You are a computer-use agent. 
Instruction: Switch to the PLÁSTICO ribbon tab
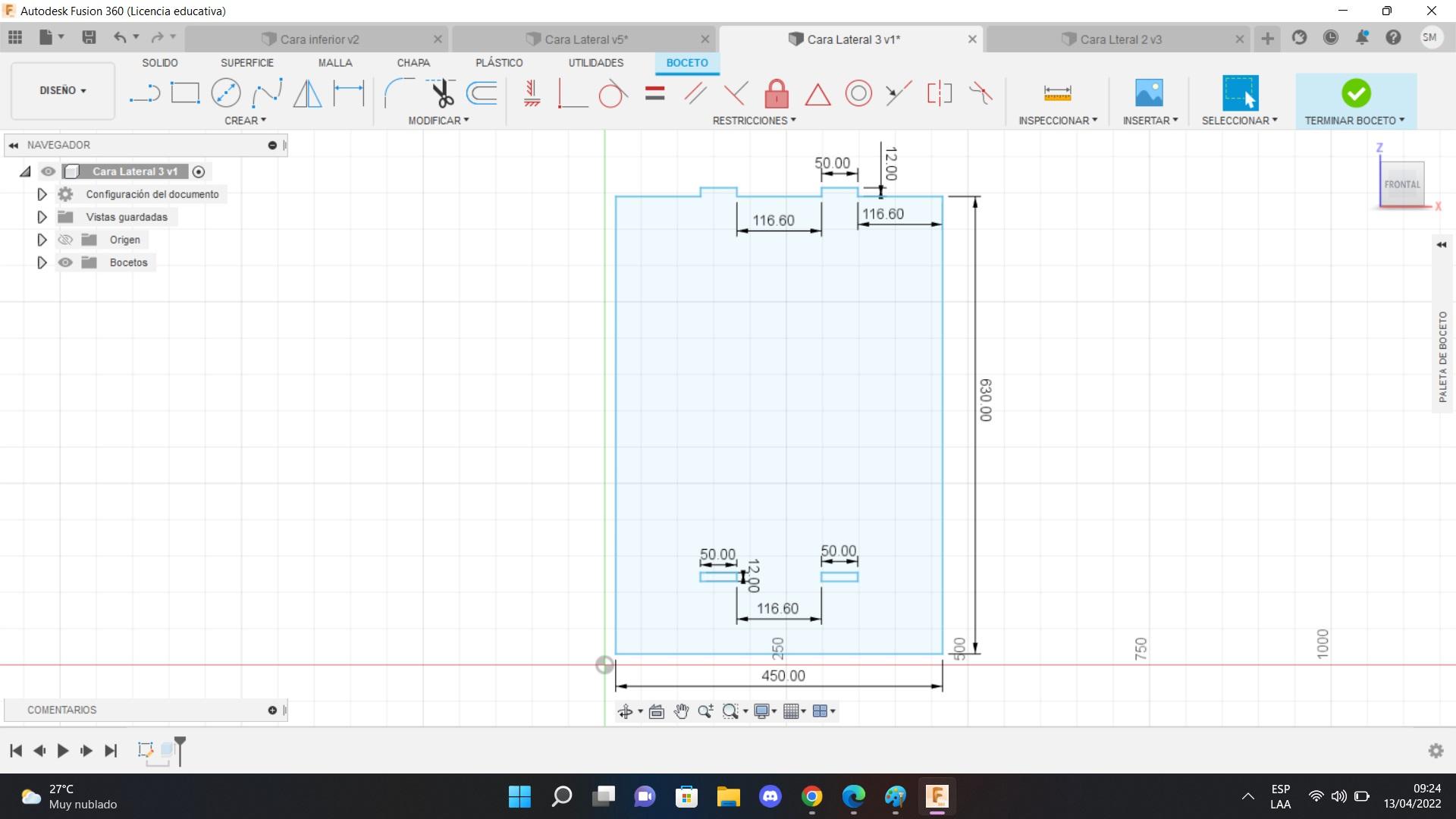tap(499, 63)
